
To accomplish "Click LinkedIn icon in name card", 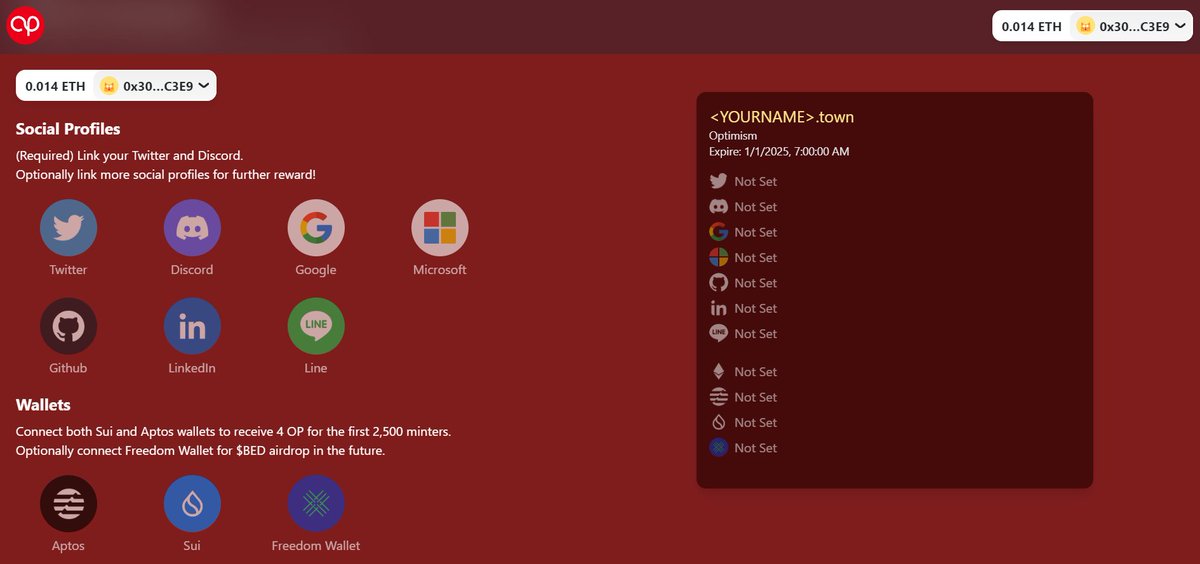I will (x=718, y=308).
